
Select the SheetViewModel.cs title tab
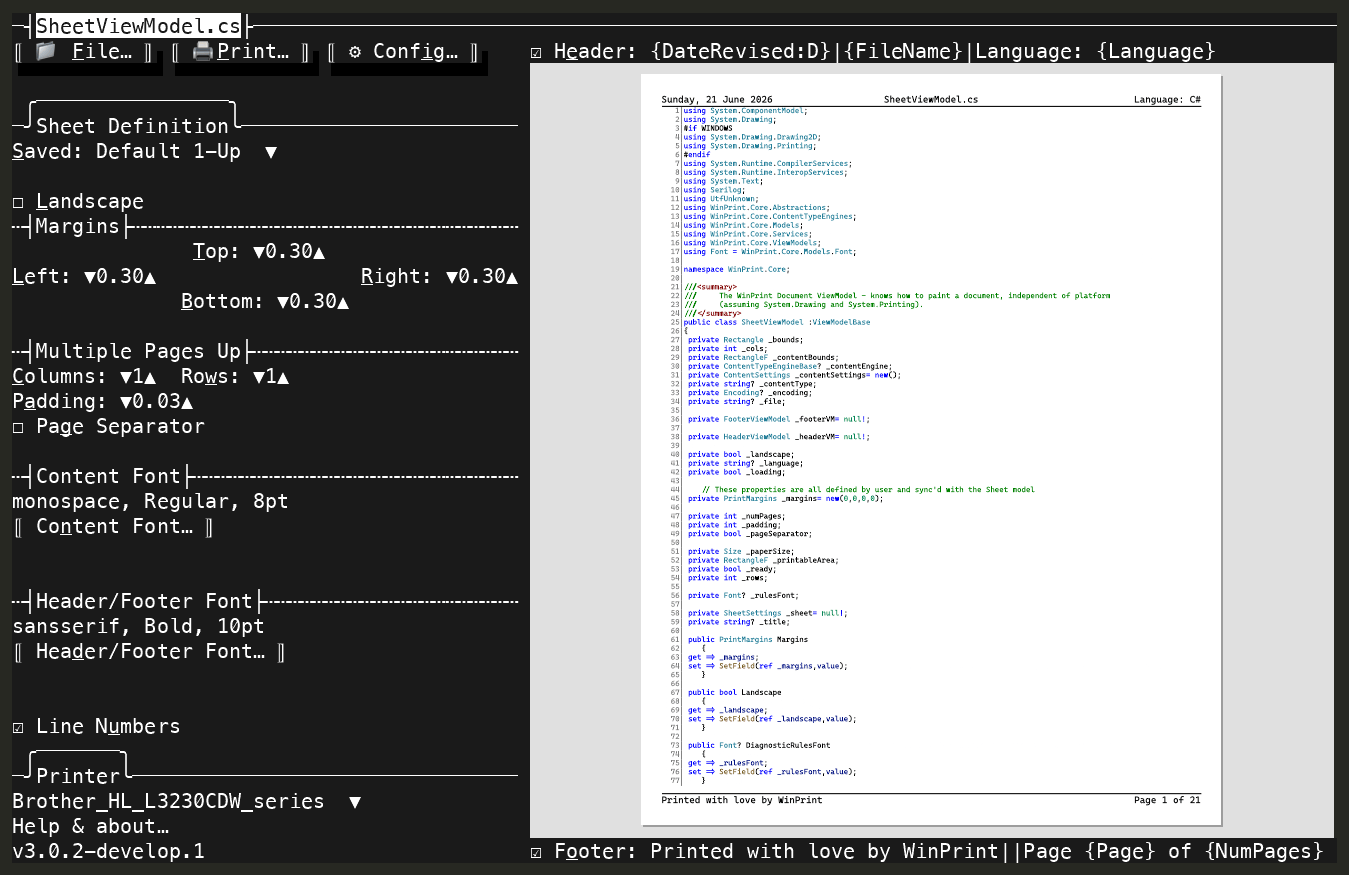pos(138,27)
